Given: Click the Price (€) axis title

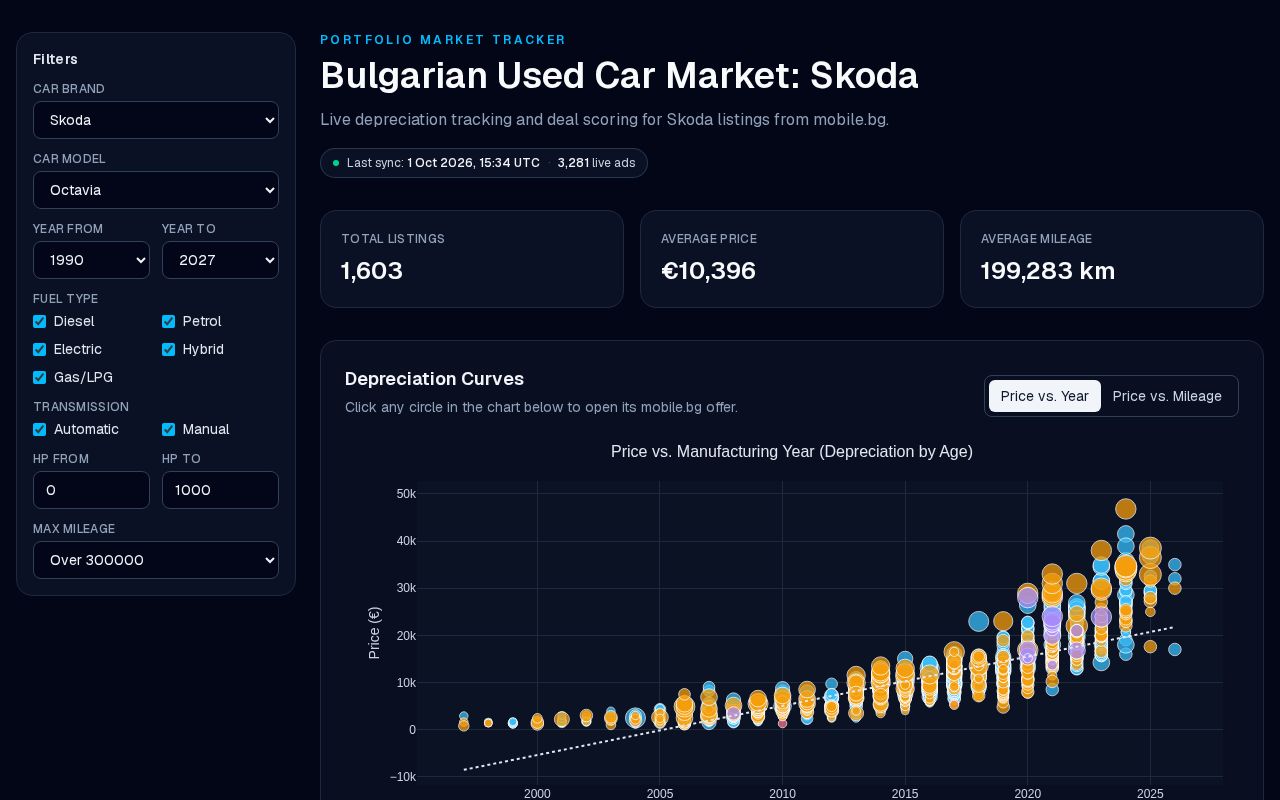Looking at the screenshot, I should tap(375, 633).
